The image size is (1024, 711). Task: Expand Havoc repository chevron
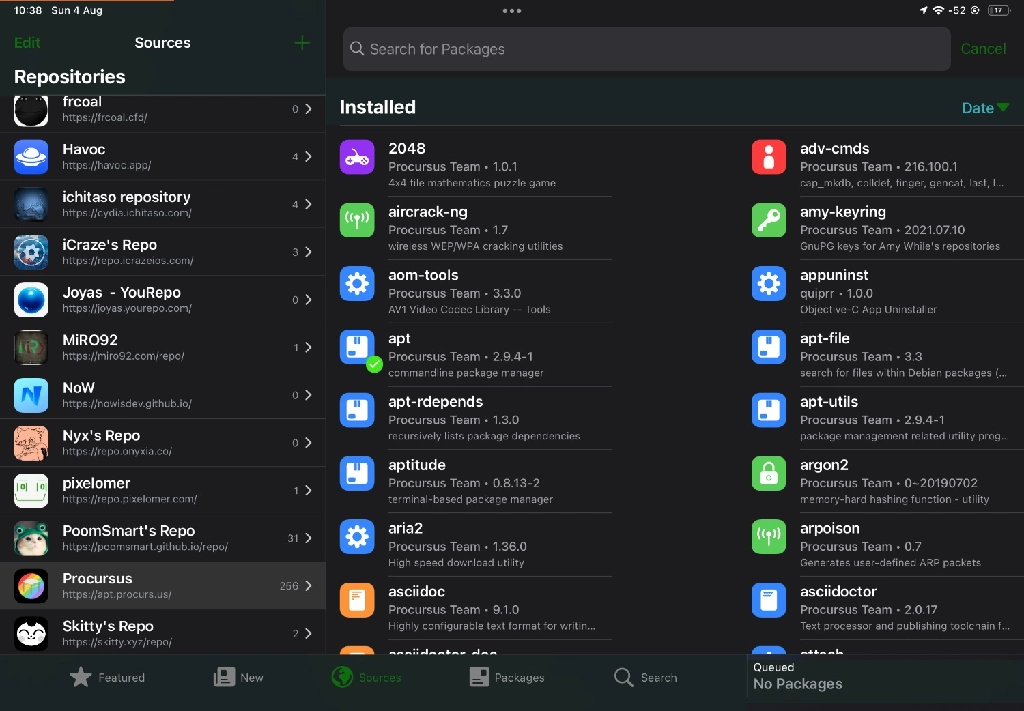pos(308,157)
